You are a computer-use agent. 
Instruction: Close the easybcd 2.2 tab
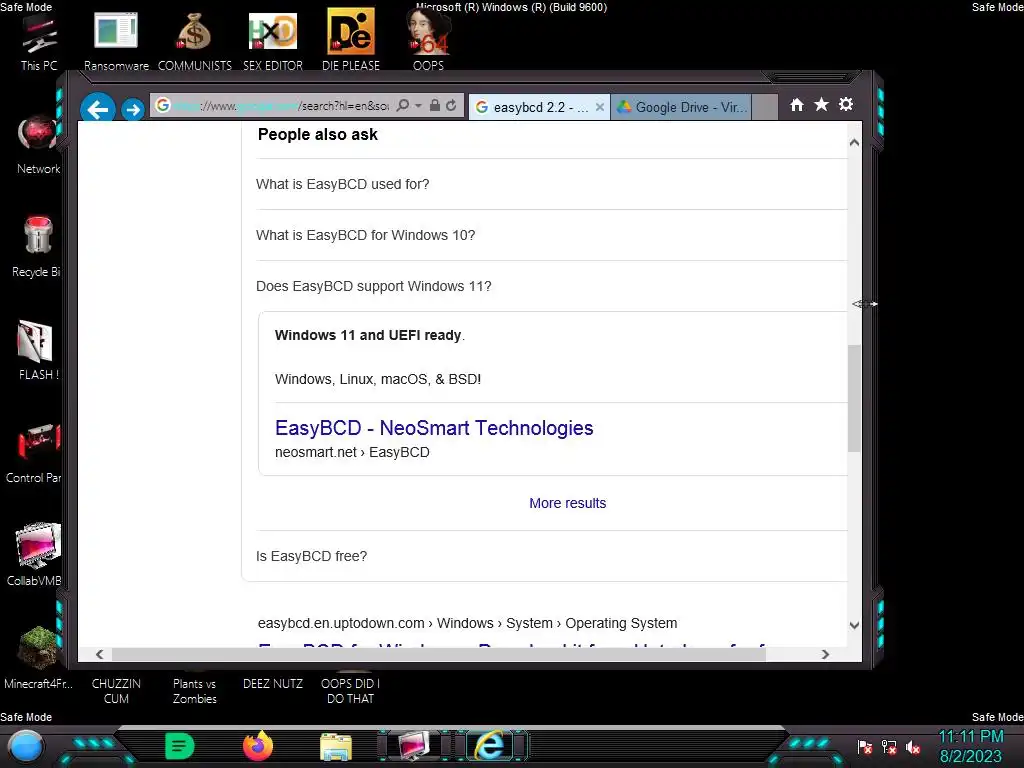coord(600,107)
